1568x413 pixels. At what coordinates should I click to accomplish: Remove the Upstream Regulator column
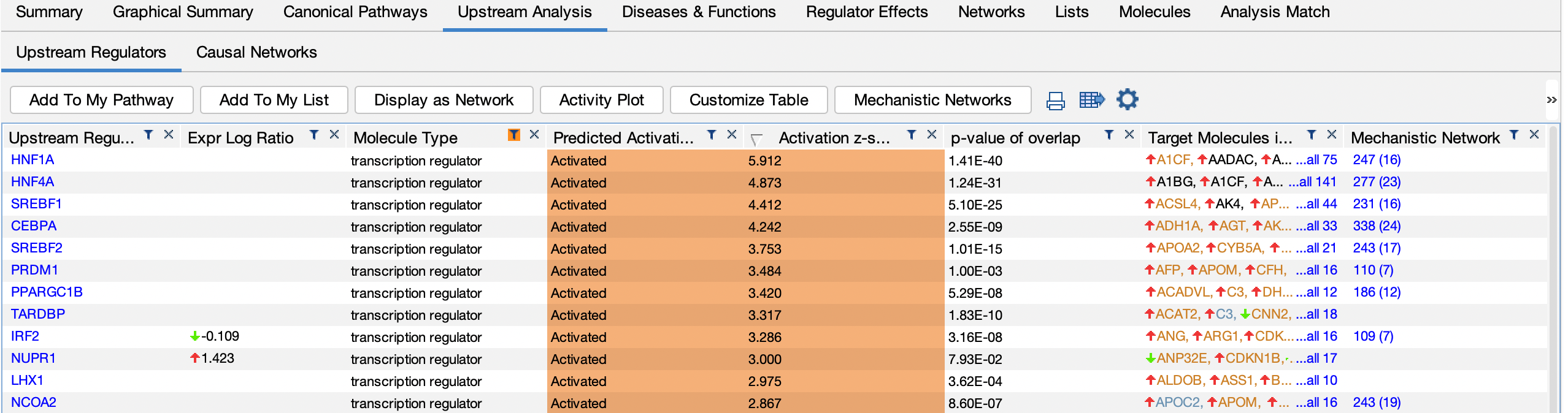pyautogui.click(x=169, y=135)
